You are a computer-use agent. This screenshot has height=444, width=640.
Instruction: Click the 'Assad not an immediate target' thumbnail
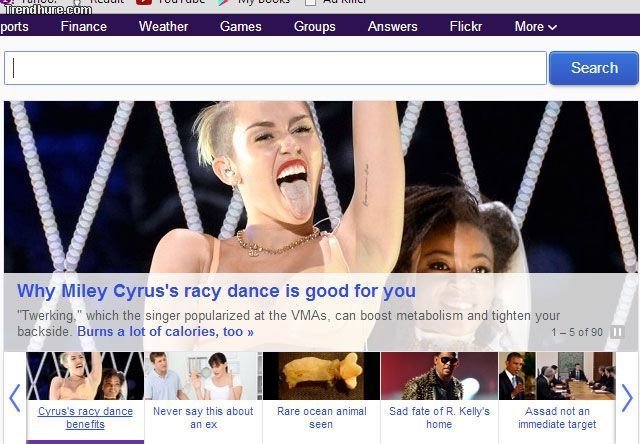(556, 376)
